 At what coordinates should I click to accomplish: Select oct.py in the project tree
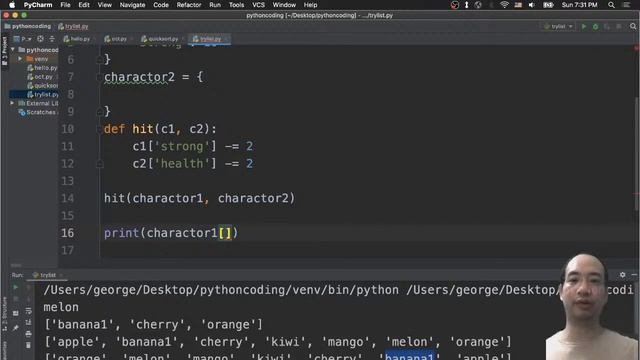40,77
